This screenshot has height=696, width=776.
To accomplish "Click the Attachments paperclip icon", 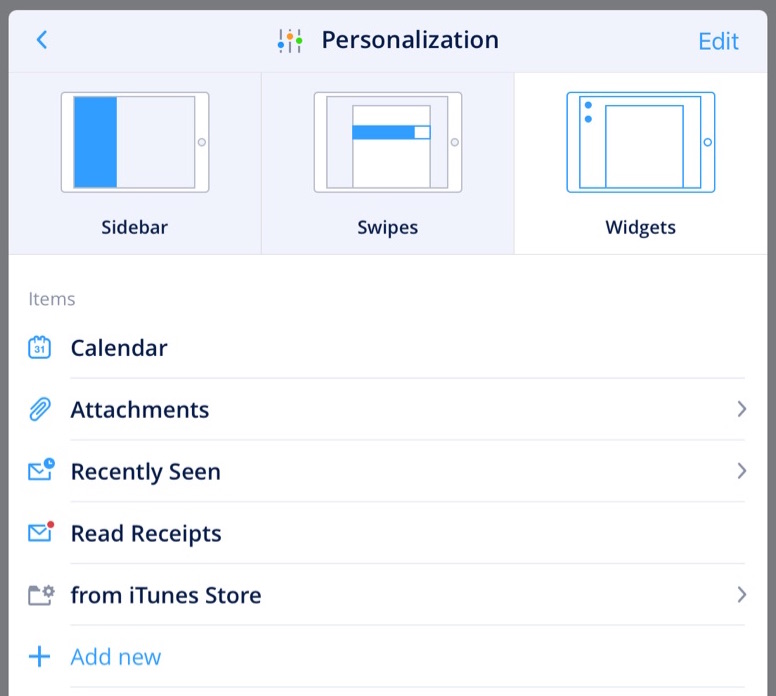I will (39, 410).
